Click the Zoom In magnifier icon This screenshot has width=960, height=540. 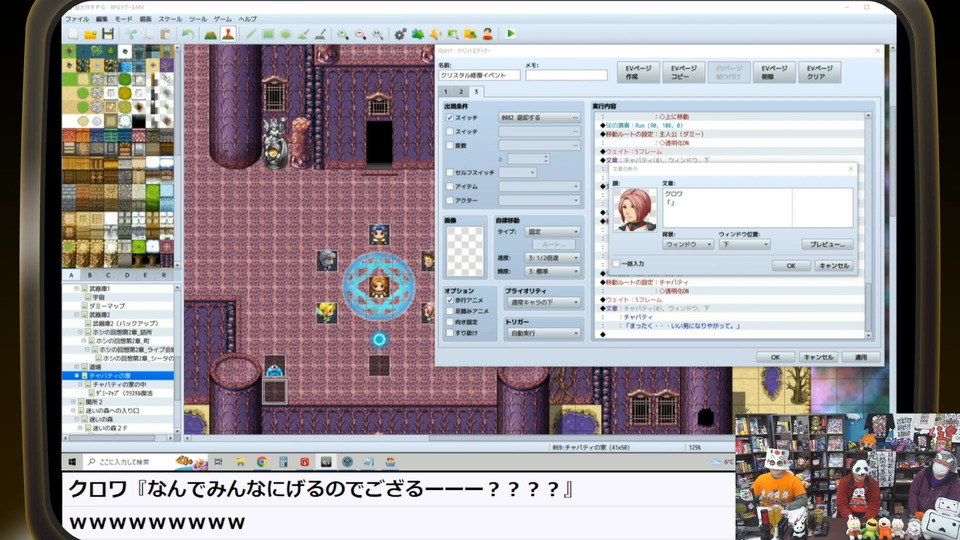pos(343,34)
